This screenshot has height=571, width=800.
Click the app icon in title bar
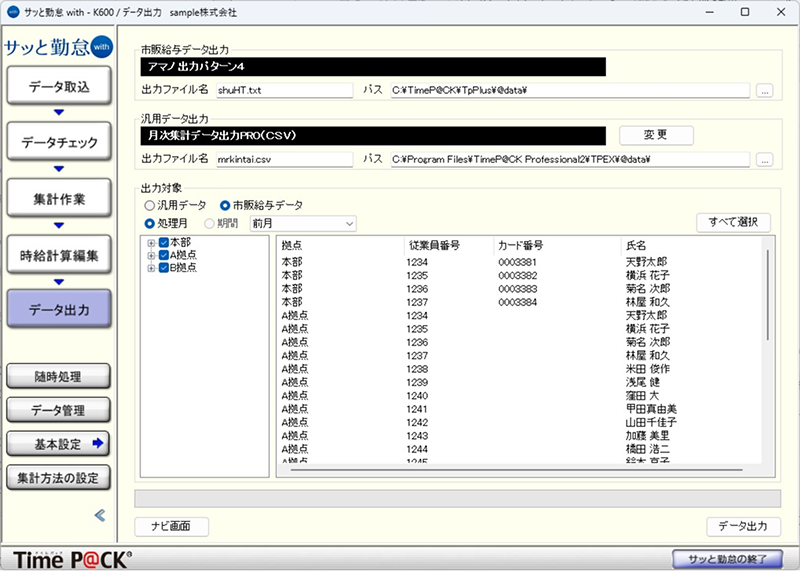13,12
